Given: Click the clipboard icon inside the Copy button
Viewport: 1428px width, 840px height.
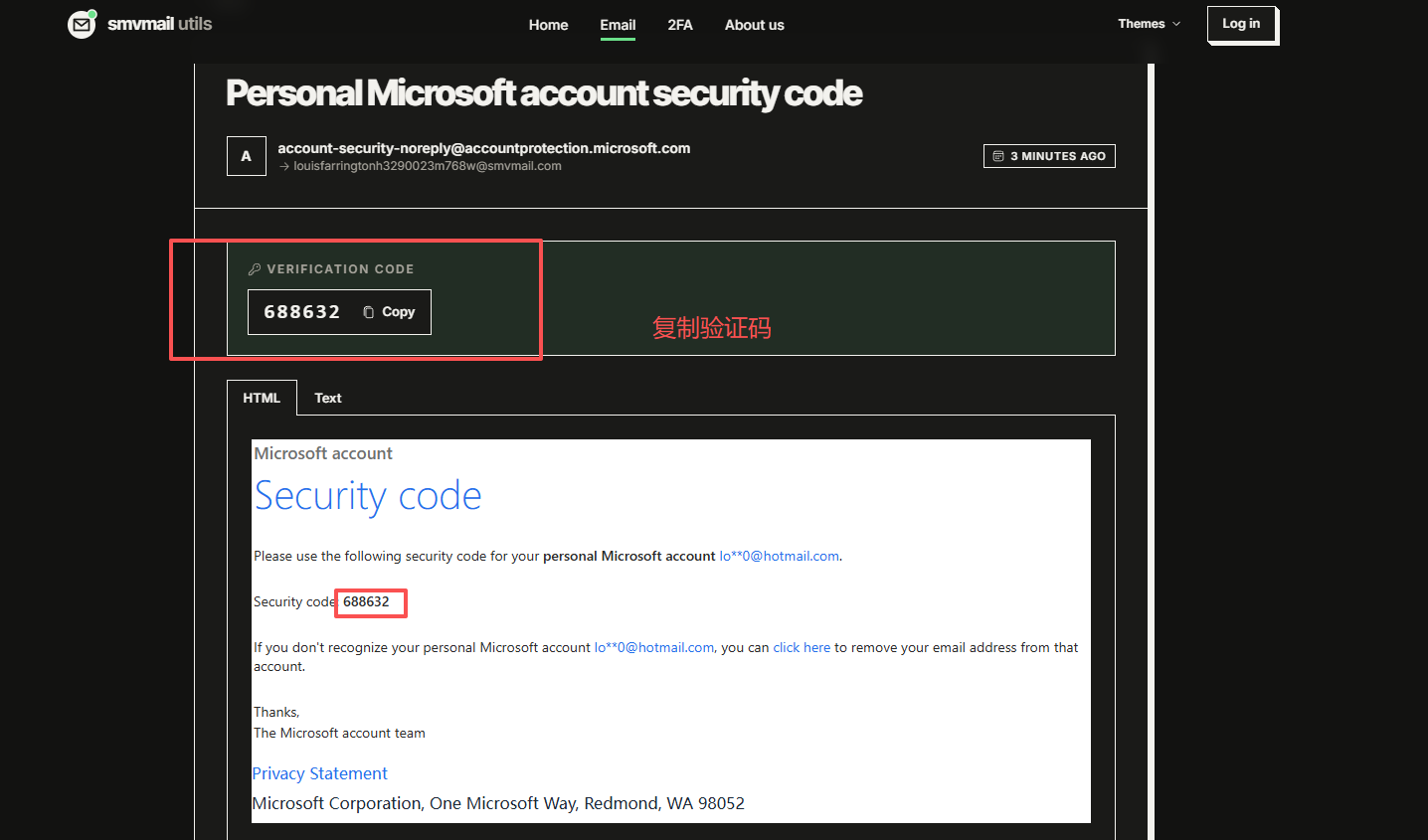Looking at the screenshot, I should click(369, 312).
